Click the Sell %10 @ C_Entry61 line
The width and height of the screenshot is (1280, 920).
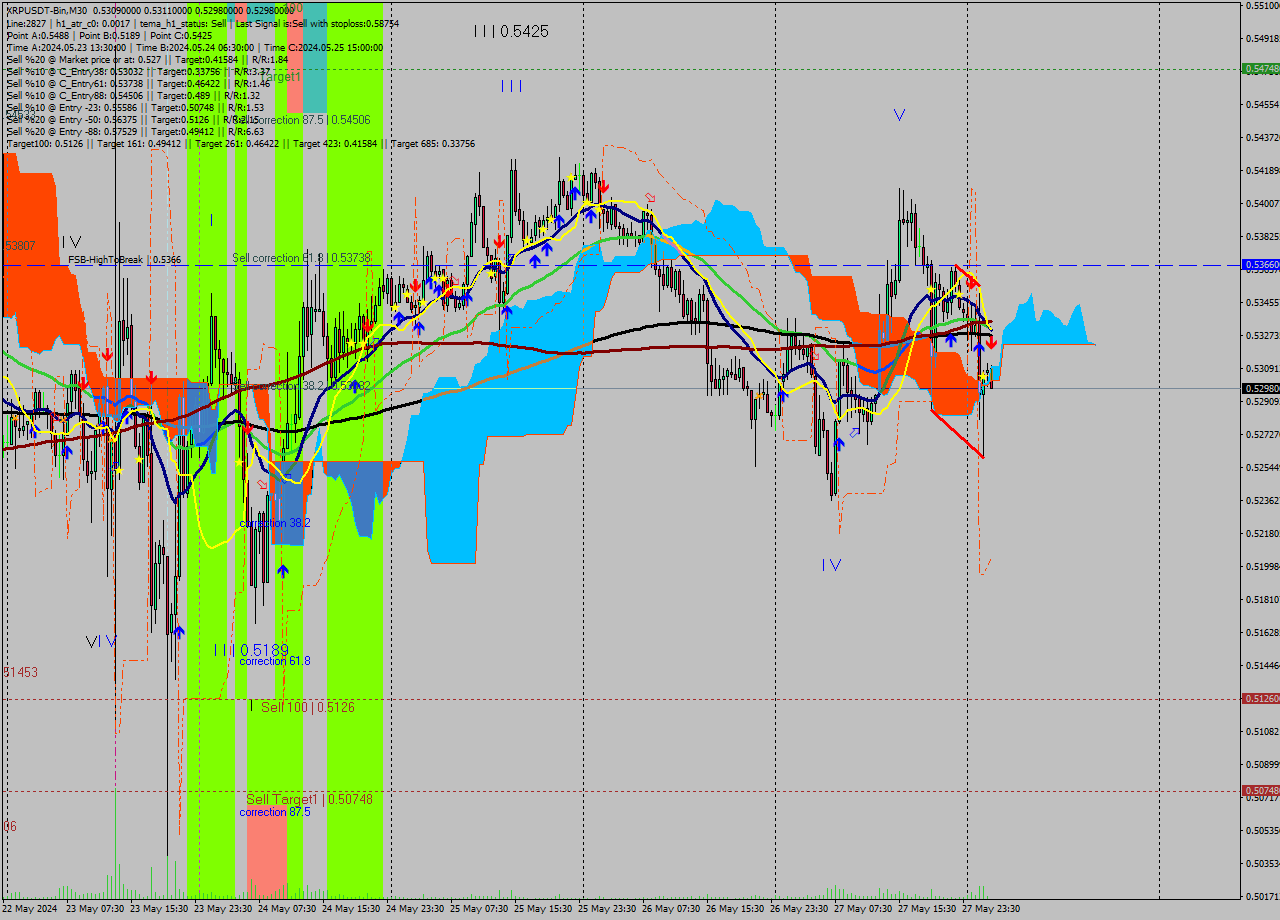[x=139, y=83]
